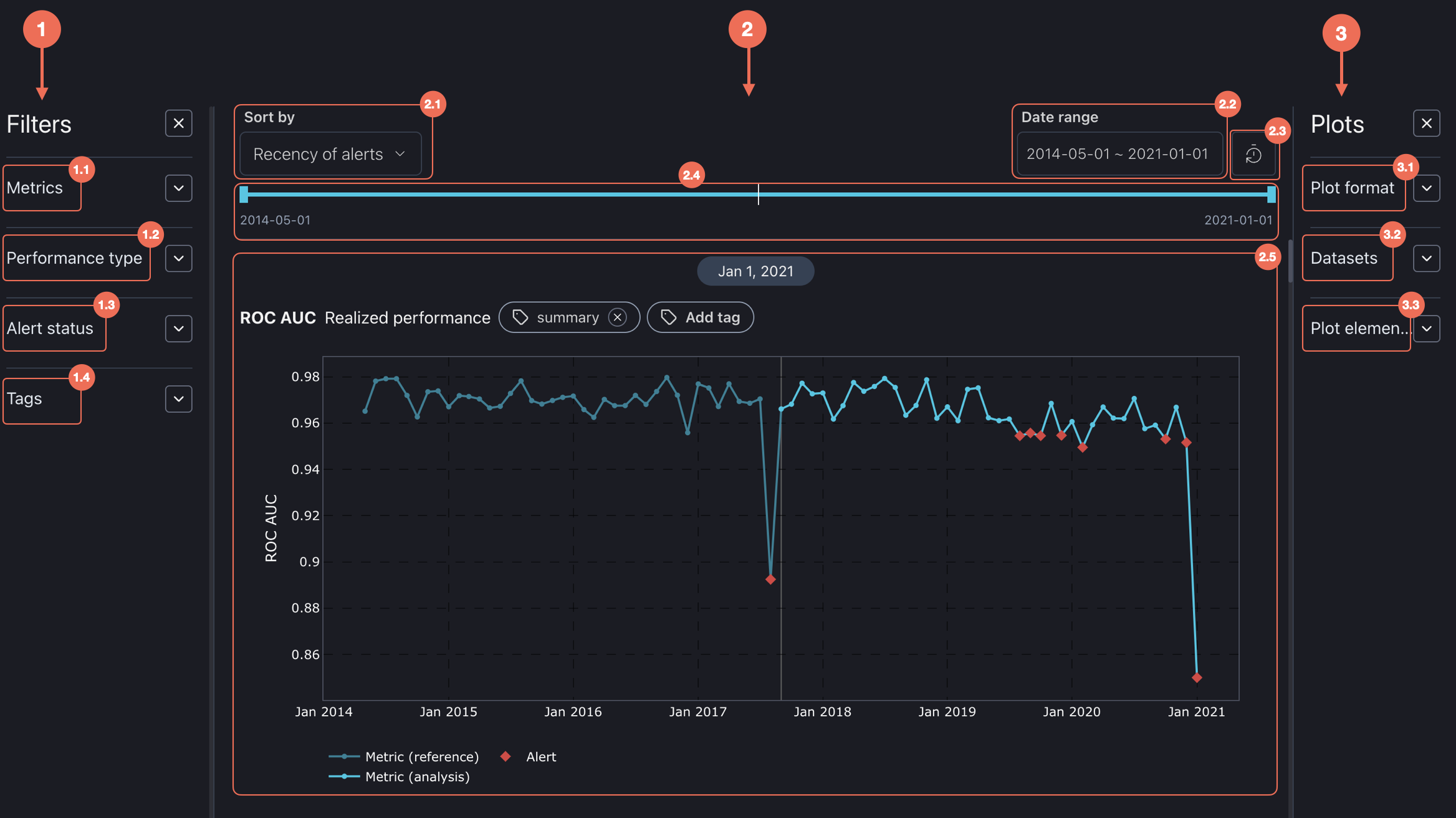Close the Plots panel with X
The width and height of the screenshot is (1456, 818).
[x=1426, y=123]
